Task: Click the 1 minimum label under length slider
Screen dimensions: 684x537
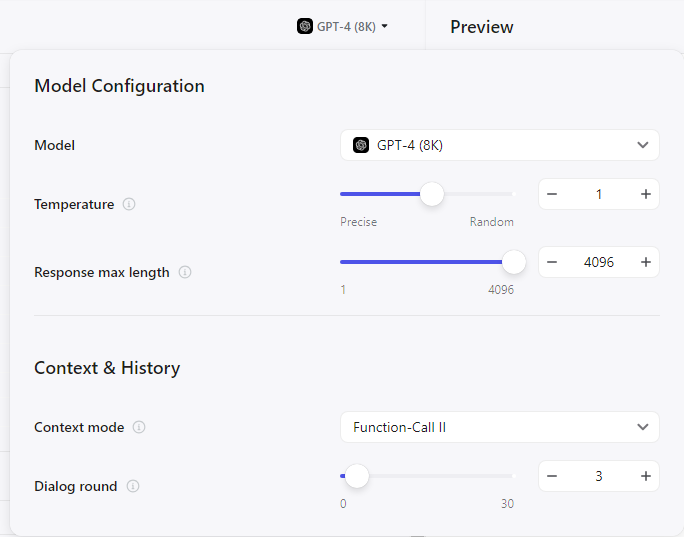Action: (x=343, y=290)
